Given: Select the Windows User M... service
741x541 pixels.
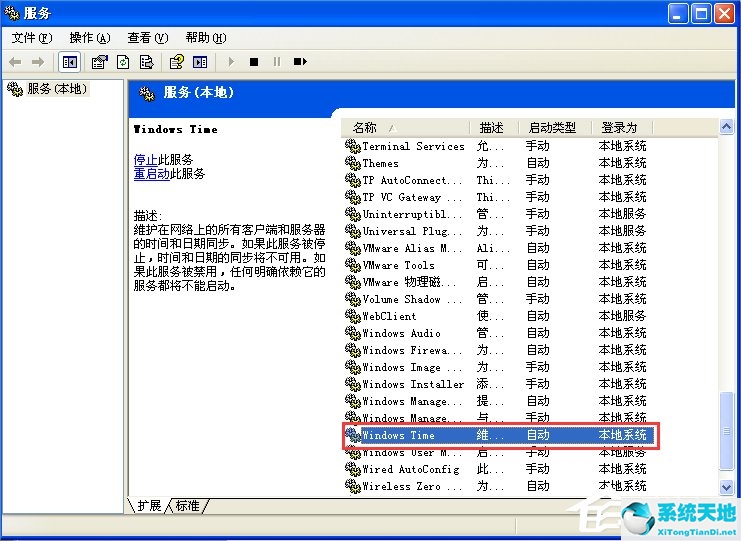Looking at the screenshot, I should point(412,453).
